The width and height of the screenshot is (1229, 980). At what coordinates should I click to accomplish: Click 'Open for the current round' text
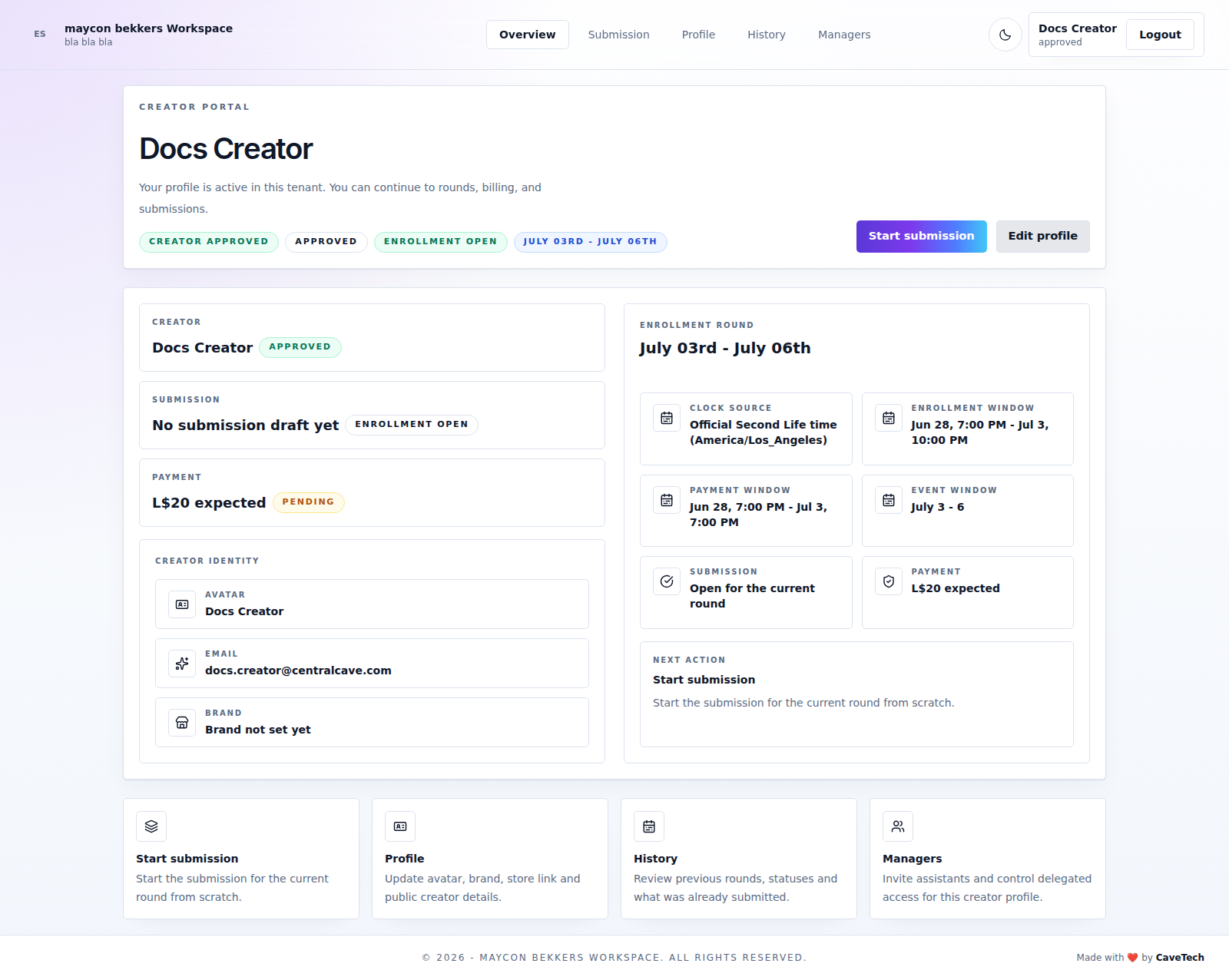click(752, 596)
